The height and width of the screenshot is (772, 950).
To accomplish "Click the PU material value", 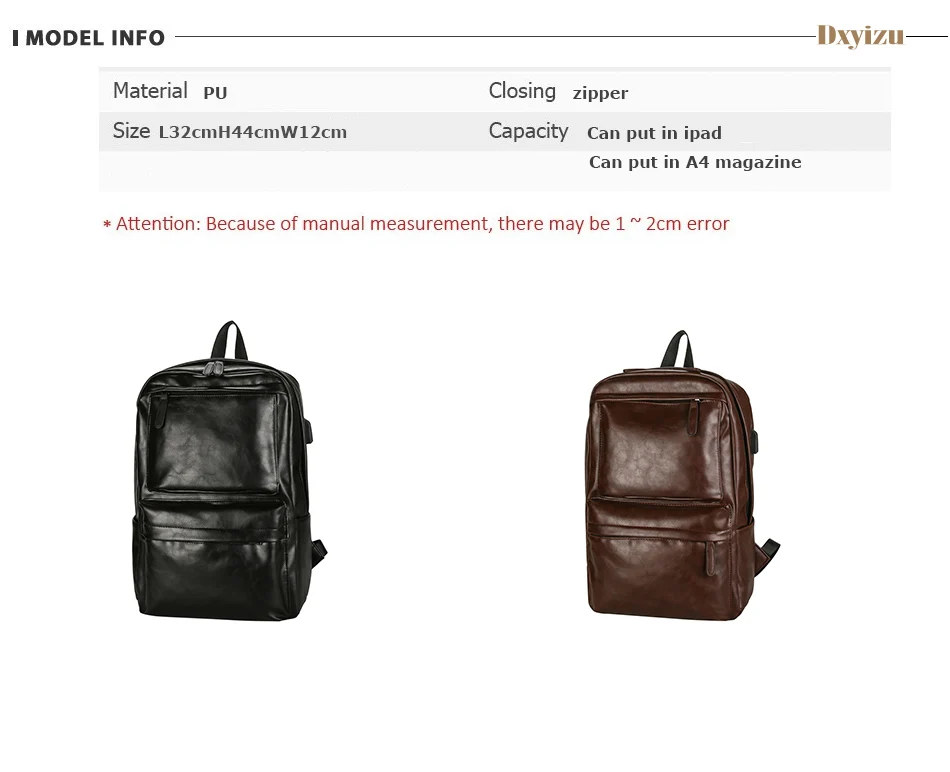I will (x=215, y=93).
